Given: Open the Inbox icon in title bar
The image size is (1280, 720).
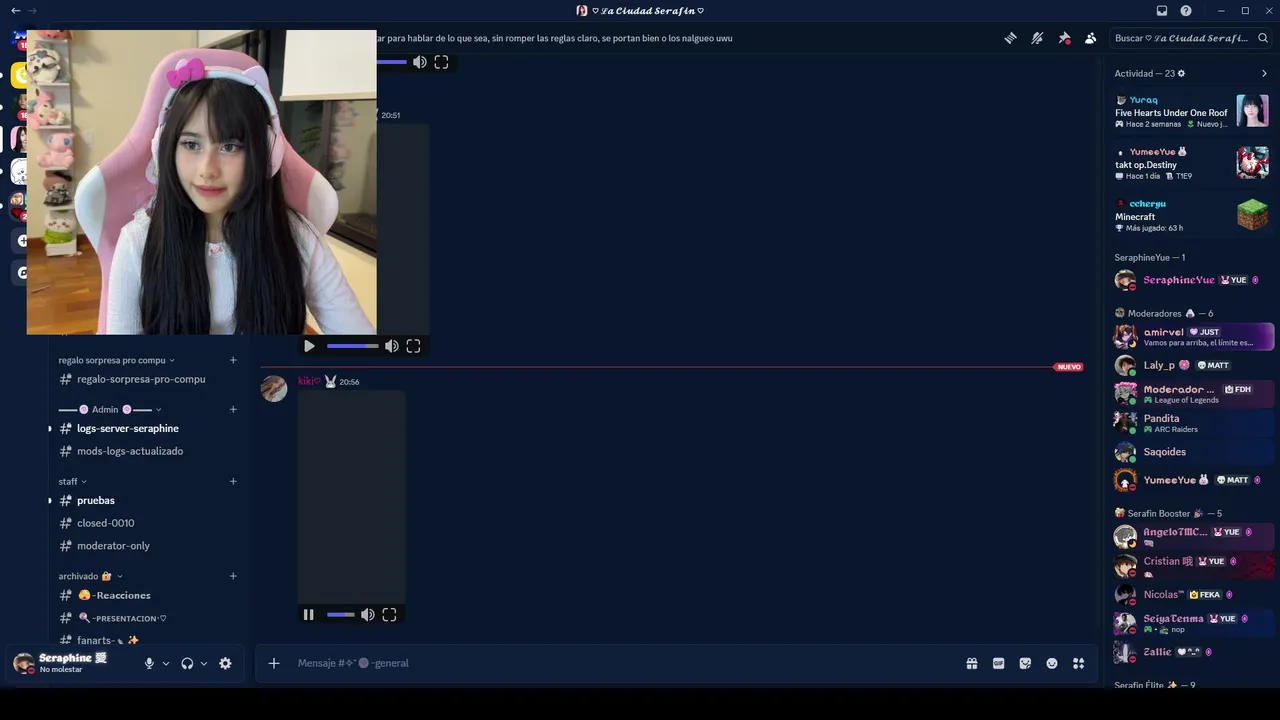Looking at the screenshot, I should point(1161,11).
